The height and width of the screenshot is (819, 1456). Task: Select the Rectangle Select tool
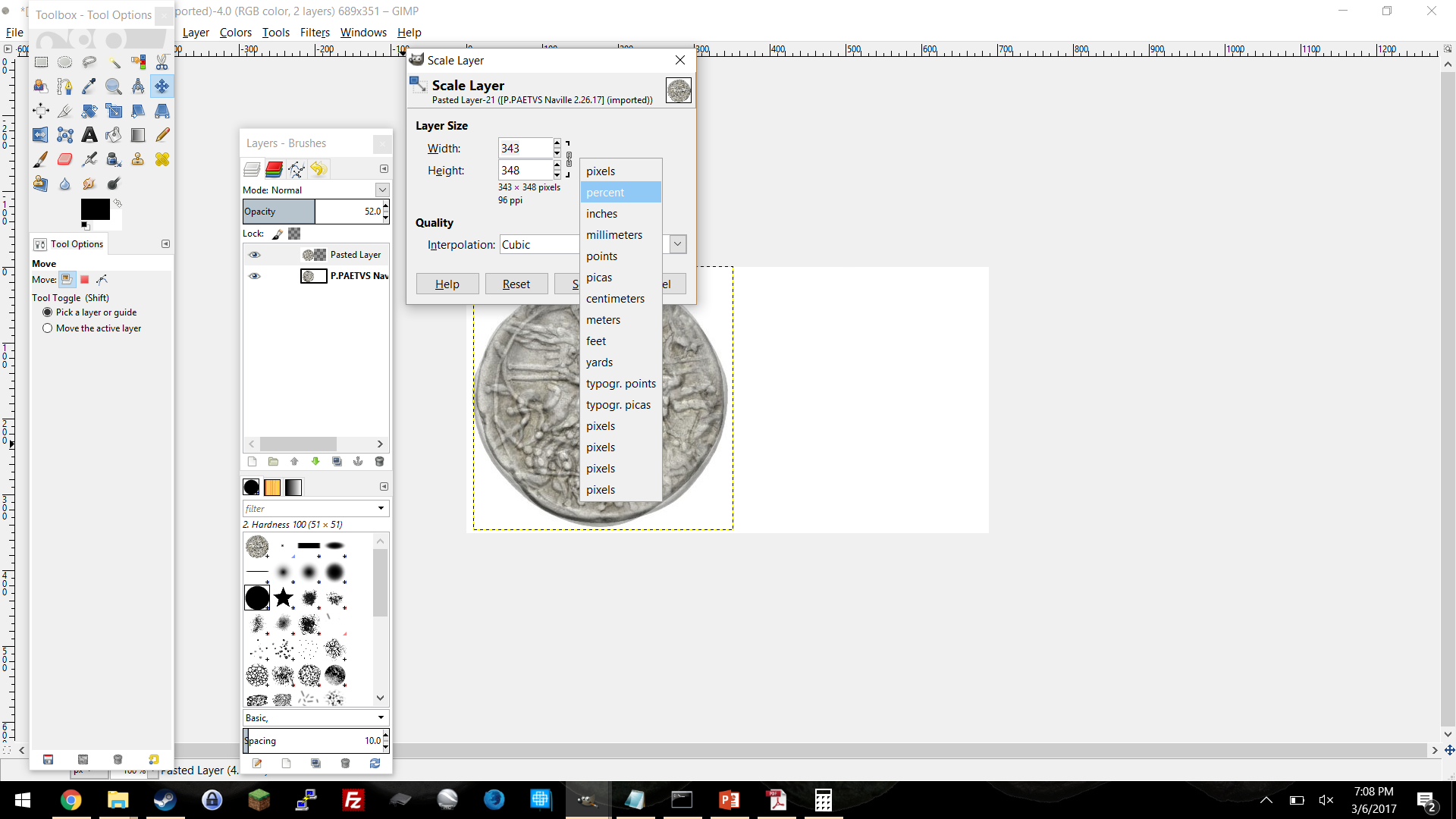click(x=41, y=62)
